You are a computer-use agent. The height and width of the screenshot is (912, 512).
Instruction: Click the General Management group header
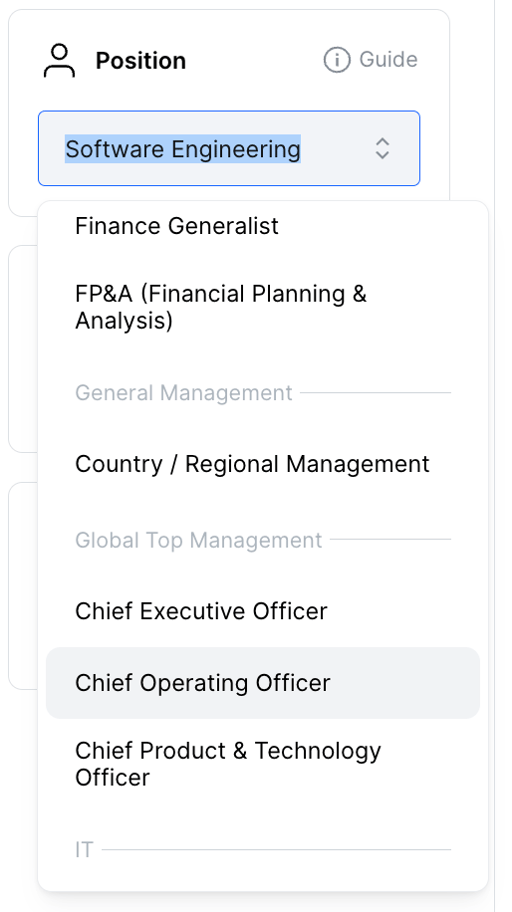click(184, 393)
